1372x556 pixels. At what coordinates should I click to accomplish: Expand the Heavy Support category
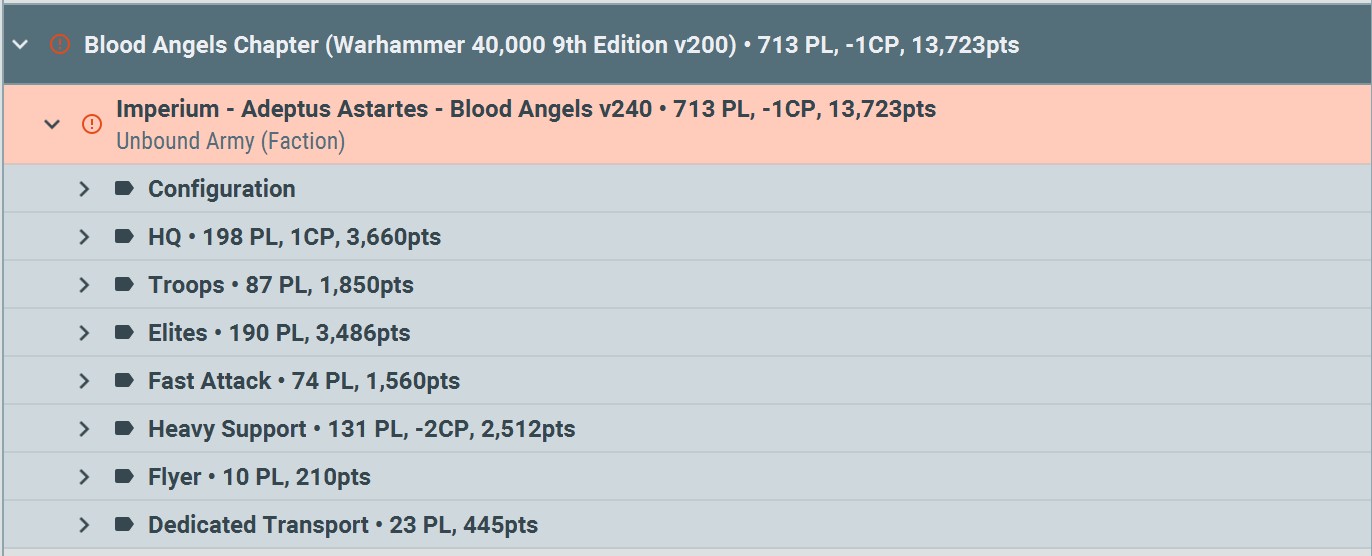pyautogui.click(x=85, y=429)
